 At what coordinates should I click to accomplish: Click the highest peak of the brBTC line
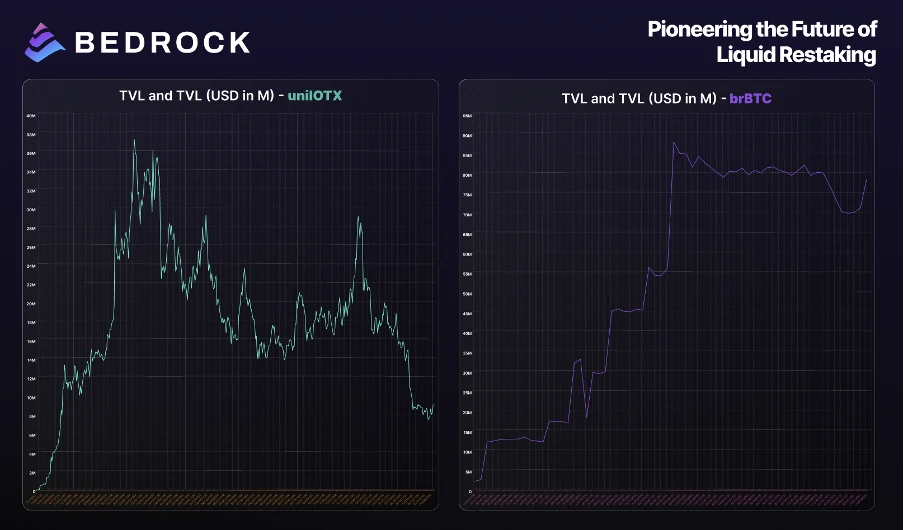pos(674,143)
